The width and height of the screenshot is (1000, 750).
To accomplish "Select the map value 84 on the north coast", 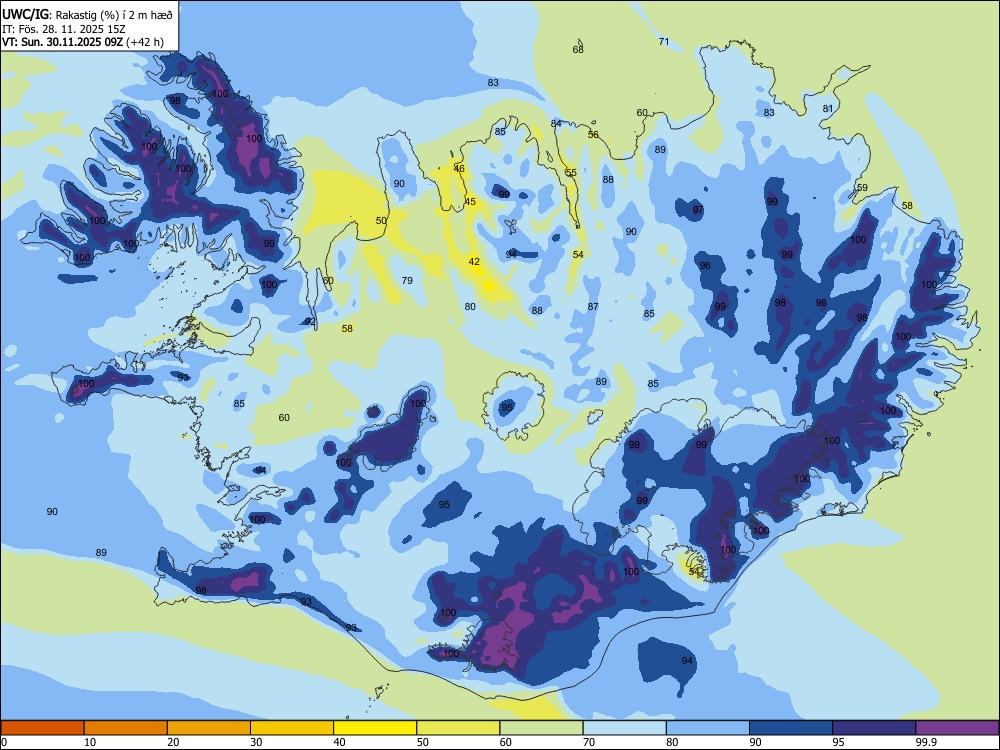I will [x=556, y=124].
